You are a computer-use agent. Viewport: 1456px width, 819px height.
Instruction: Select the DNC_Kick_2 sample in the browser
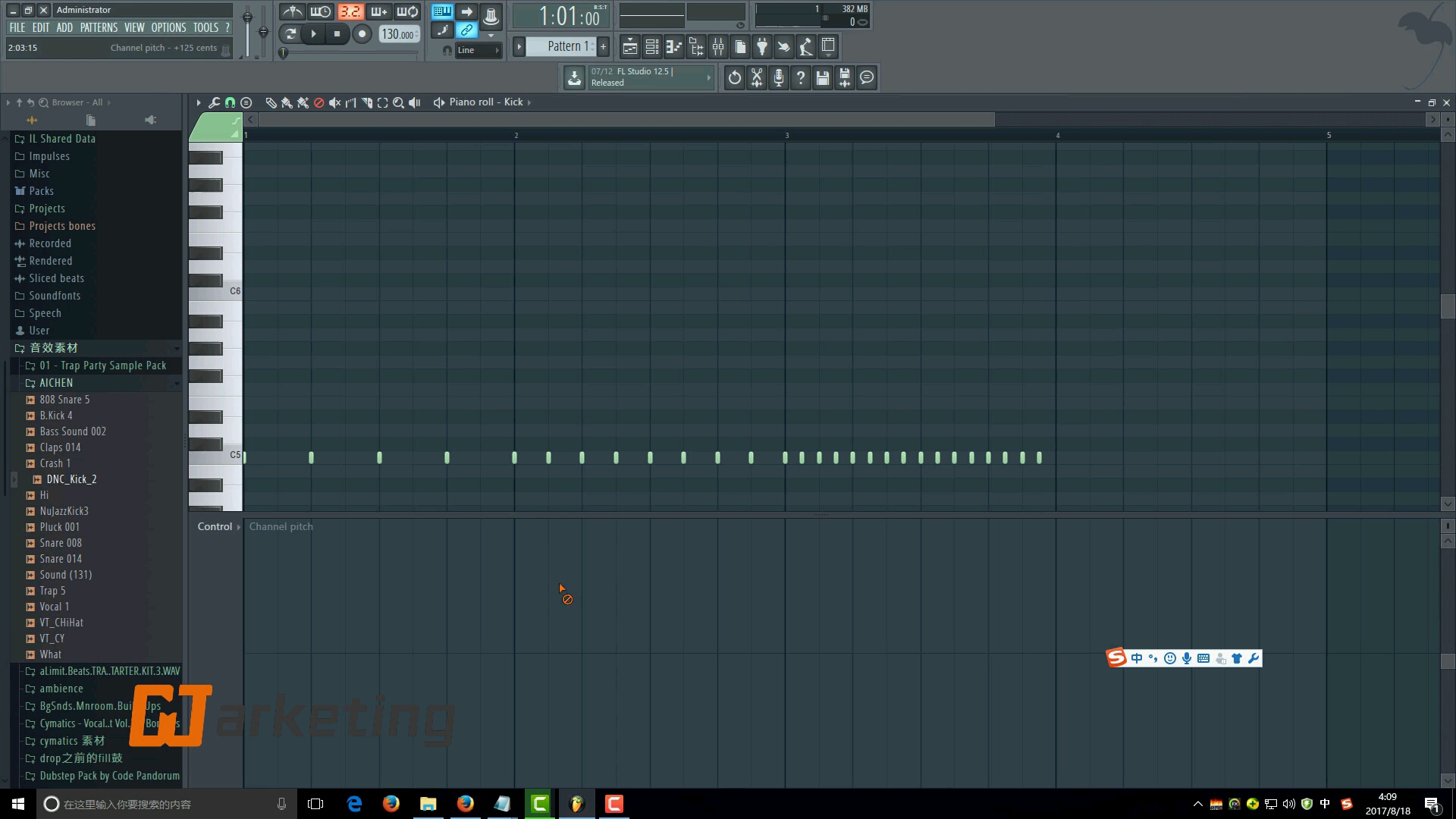point(72,479)
